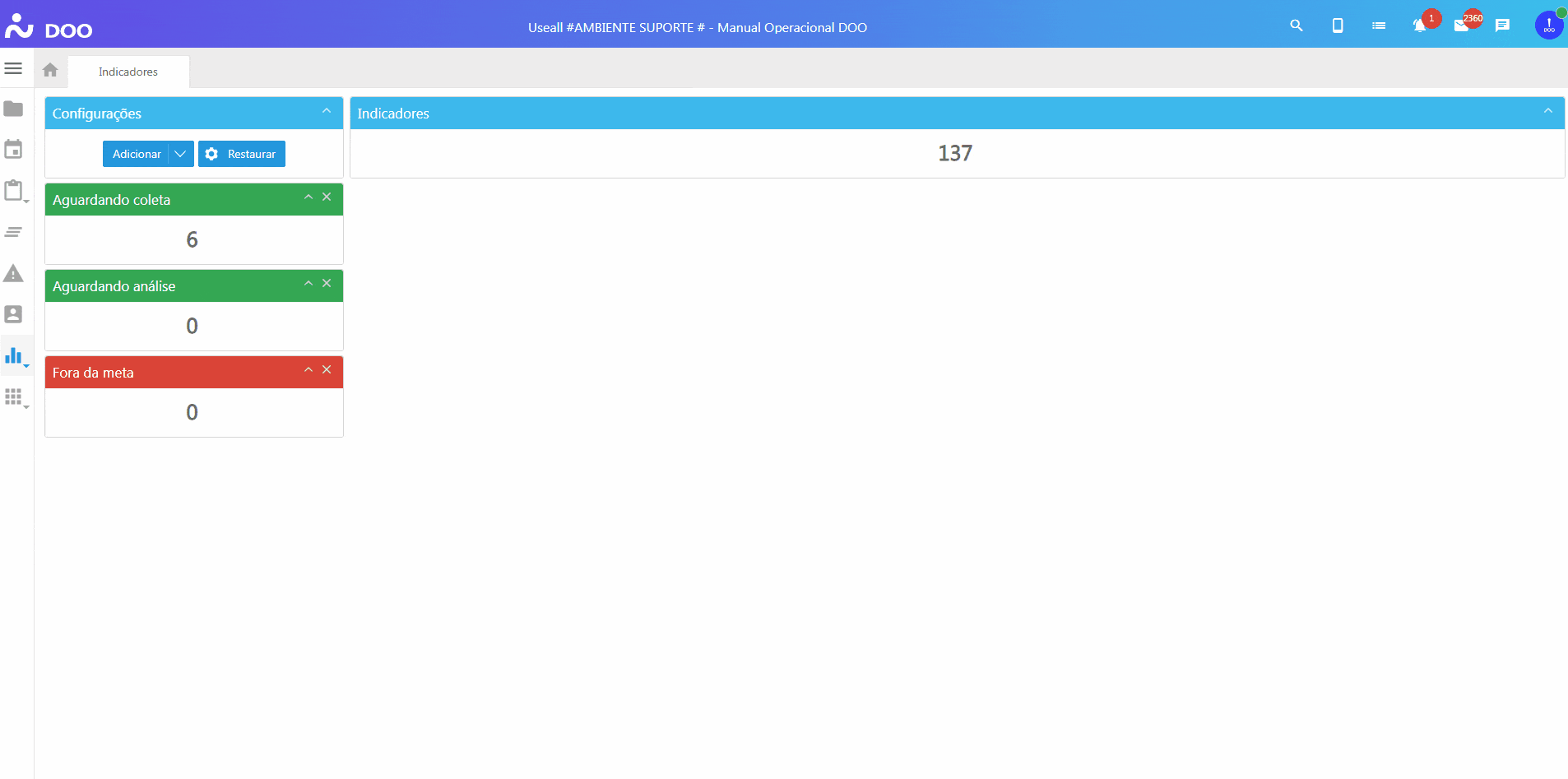
Task: Collapse the Configurações panel
Action: tap(327, 111)
